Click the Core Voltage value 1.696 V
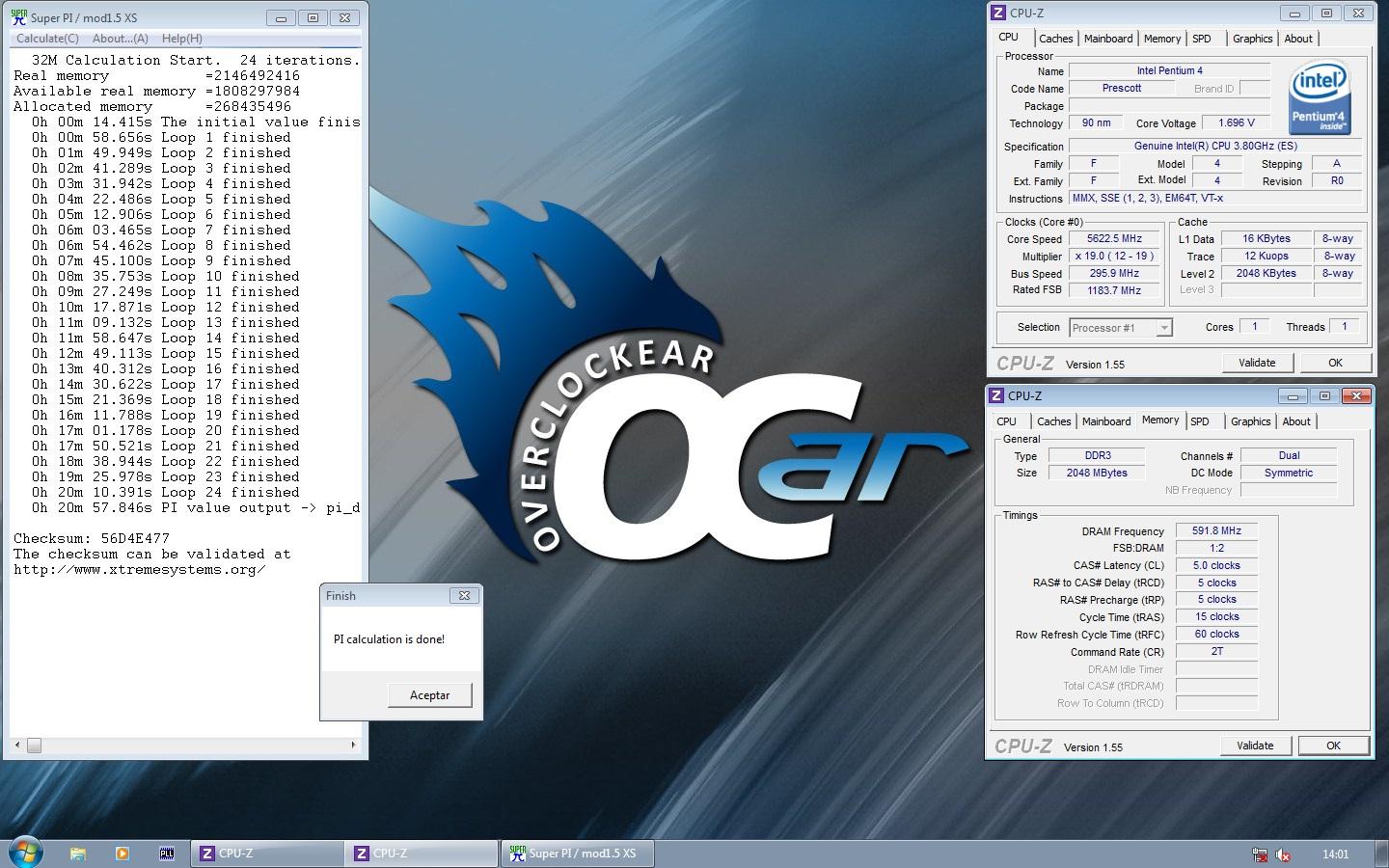The width and height of the screenshot is (1389, 868). coord(1237,123)
